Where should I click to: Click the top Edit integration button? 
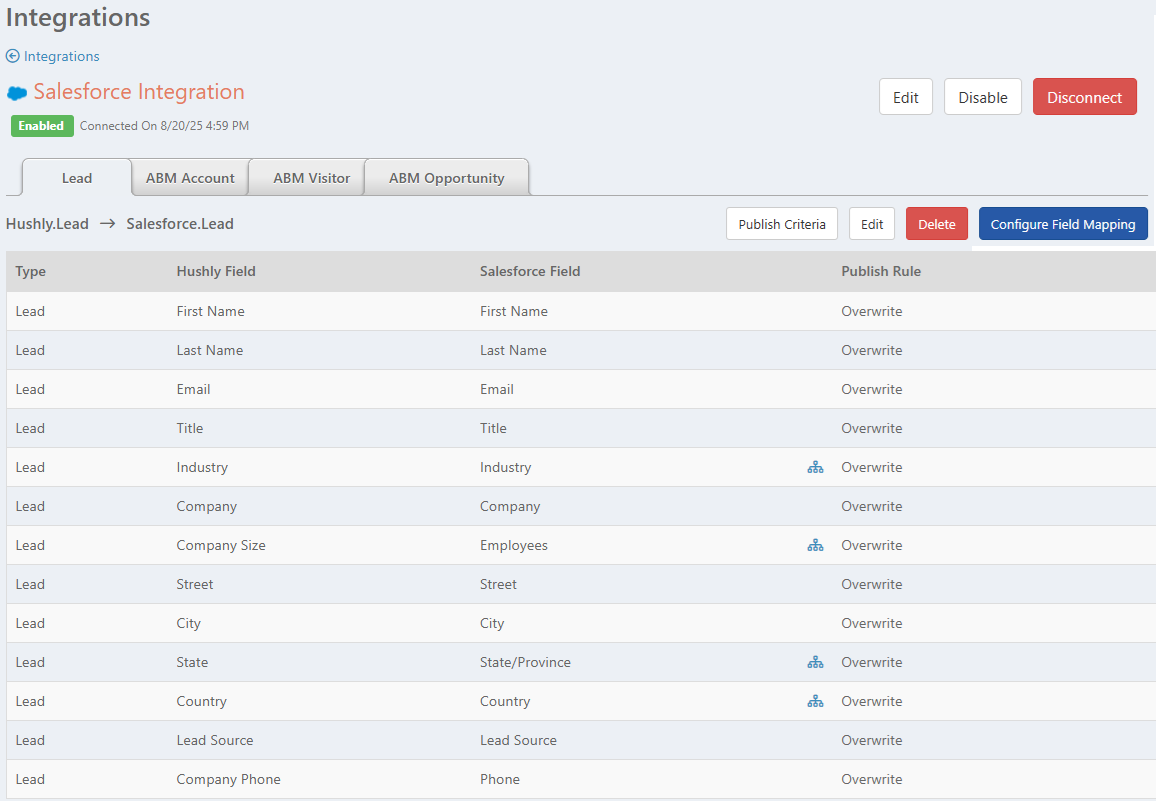coord(905,97)
